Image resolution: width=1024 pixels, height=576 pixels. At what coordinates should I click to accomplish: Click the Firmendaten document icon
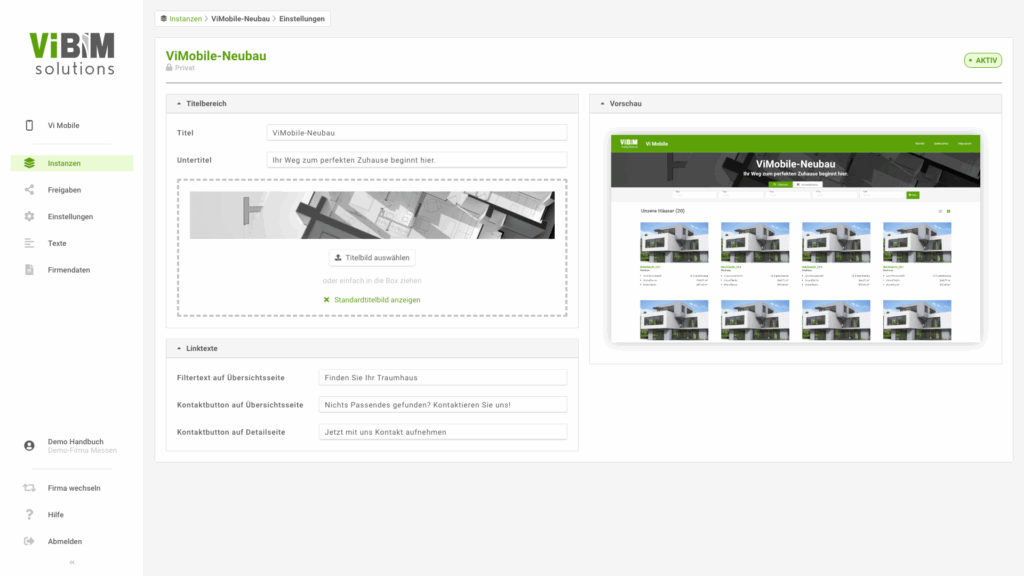click(x=29, y=270)
